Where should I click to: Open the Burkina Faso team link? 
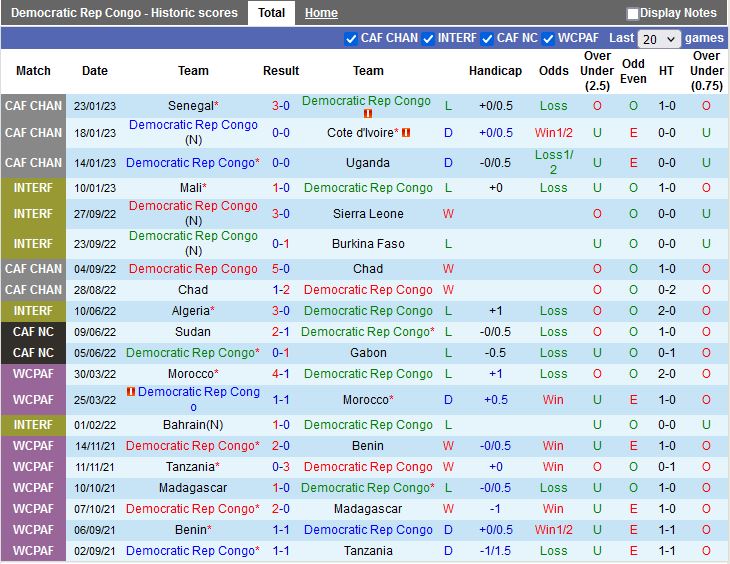tap(368, 243)
